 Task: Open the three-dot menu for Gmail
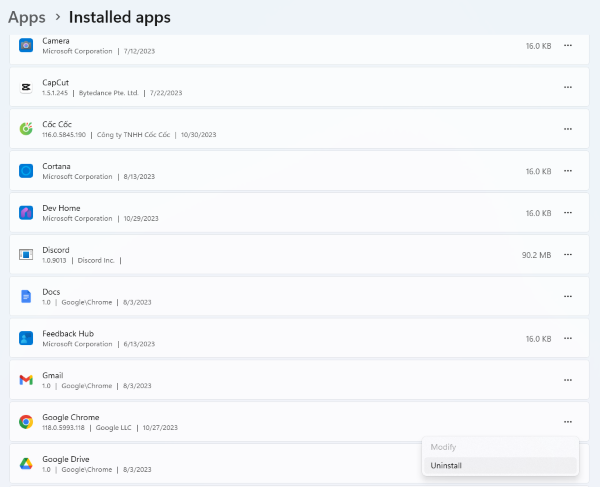click(568, 380)
